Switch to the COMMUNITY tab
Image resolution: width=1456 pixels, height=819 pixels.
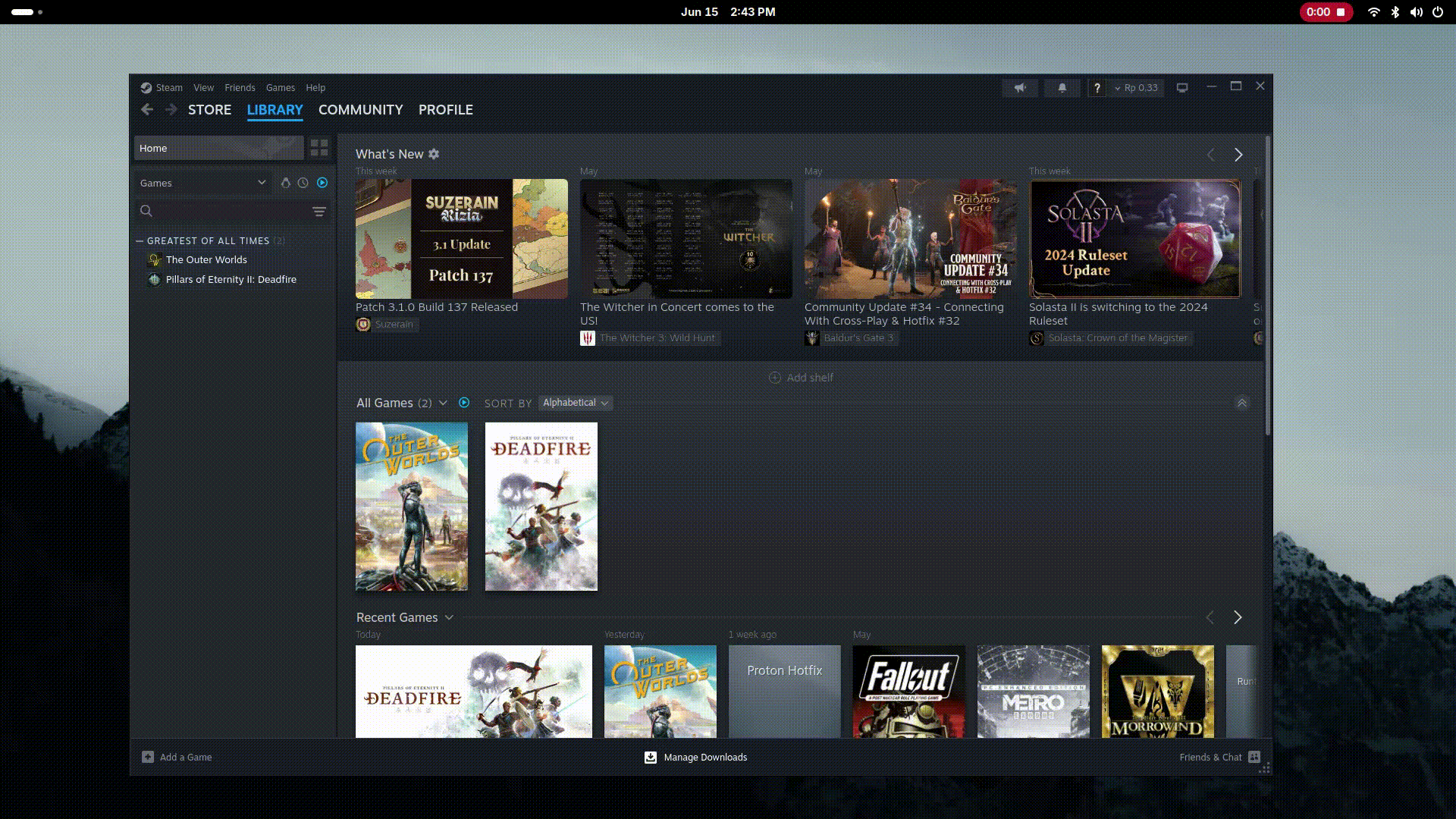pyautogui.click(x=361, y=110)
